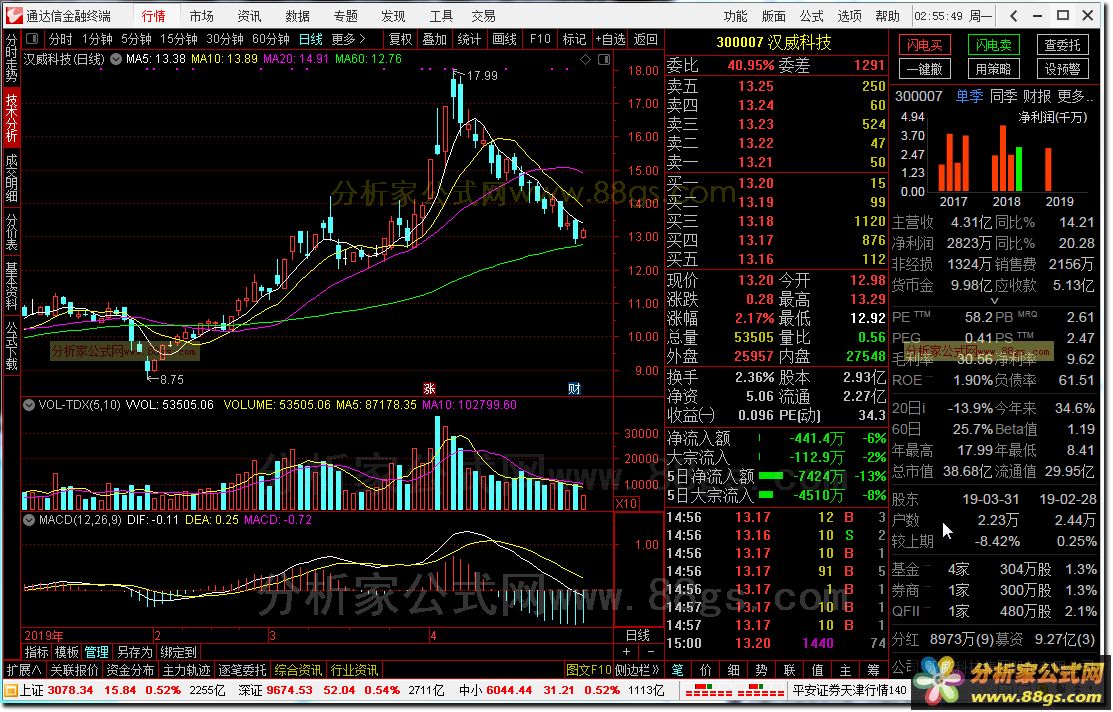Select the 主 tab at bottom
The width and height of the screenshot is (1113, 712).
coord(845,670)
